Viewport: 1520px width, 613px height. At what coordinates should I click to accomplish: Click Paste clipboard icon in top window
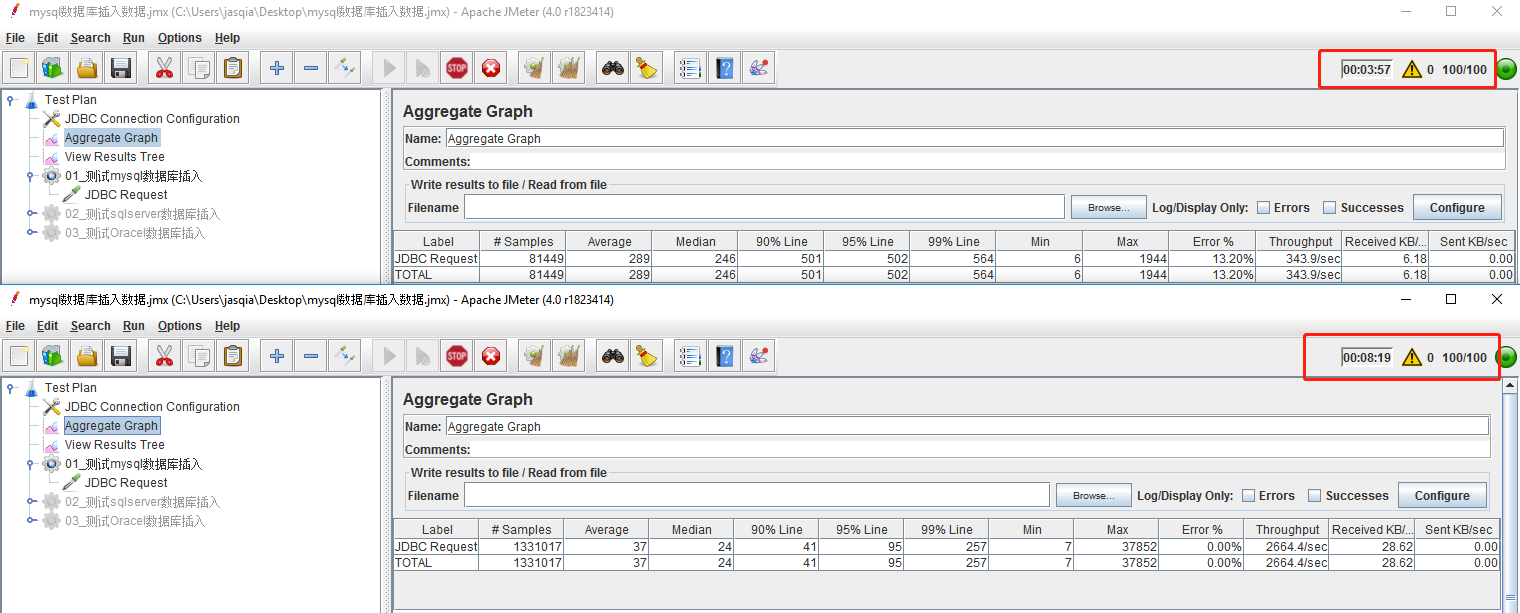coord(233,68)
